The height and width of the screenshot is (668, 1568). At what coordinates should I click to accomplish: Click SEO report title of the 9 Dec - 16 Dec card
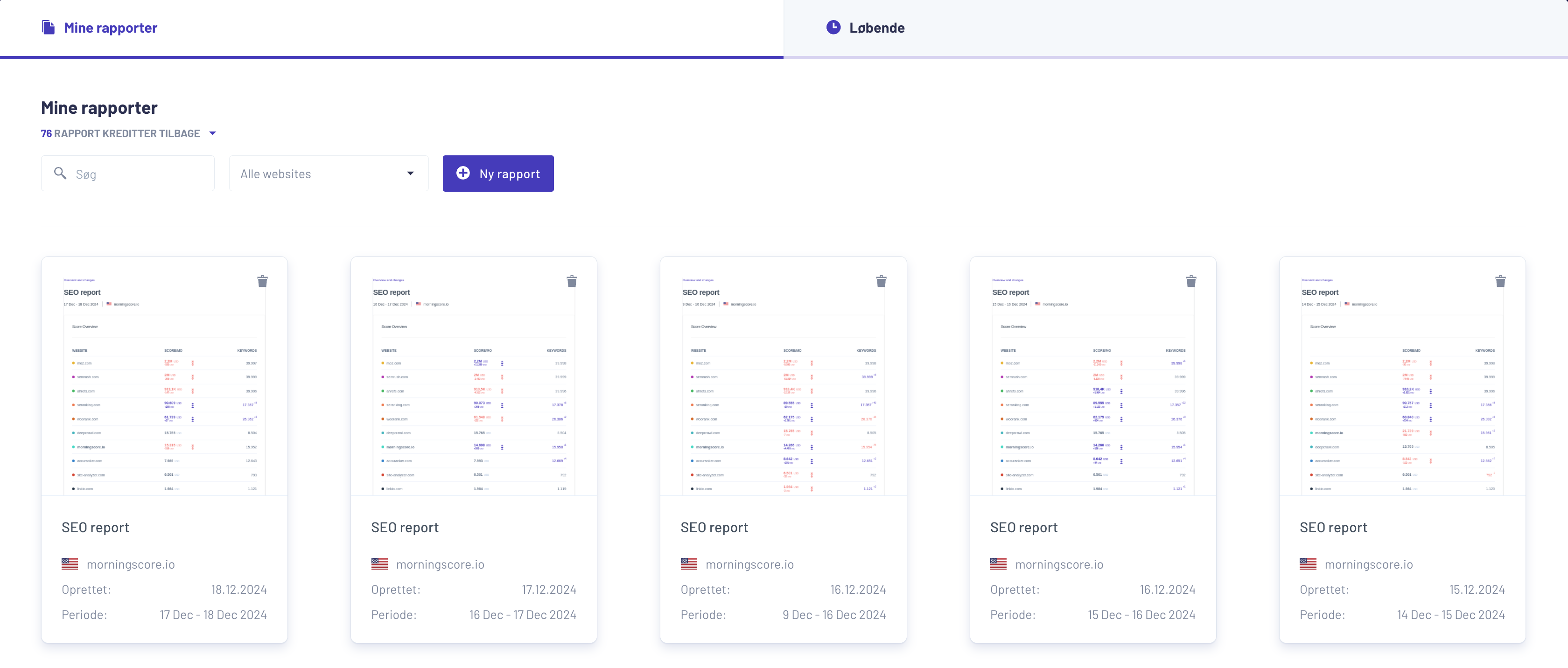pyautogui.click(x=714, y=528)
